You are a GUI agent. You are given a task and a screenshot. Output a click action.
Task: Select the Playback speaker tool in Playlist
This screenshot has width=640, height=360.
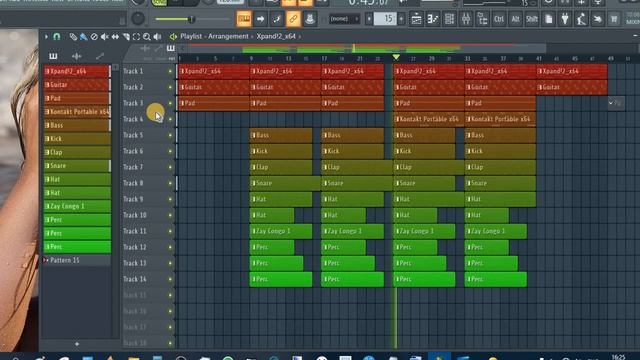pos(157,37)
